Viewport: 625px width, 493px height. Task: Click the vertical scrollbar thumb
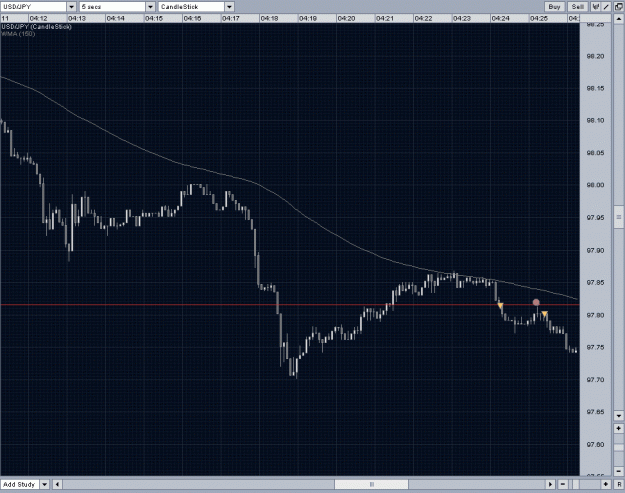pyautogui.click(x=619, y=217)
